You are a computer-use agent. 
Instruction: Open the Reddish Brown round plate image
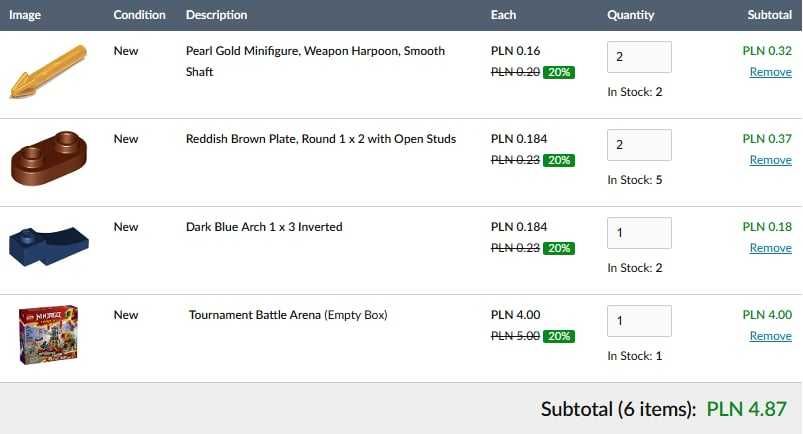click(49, 158)
